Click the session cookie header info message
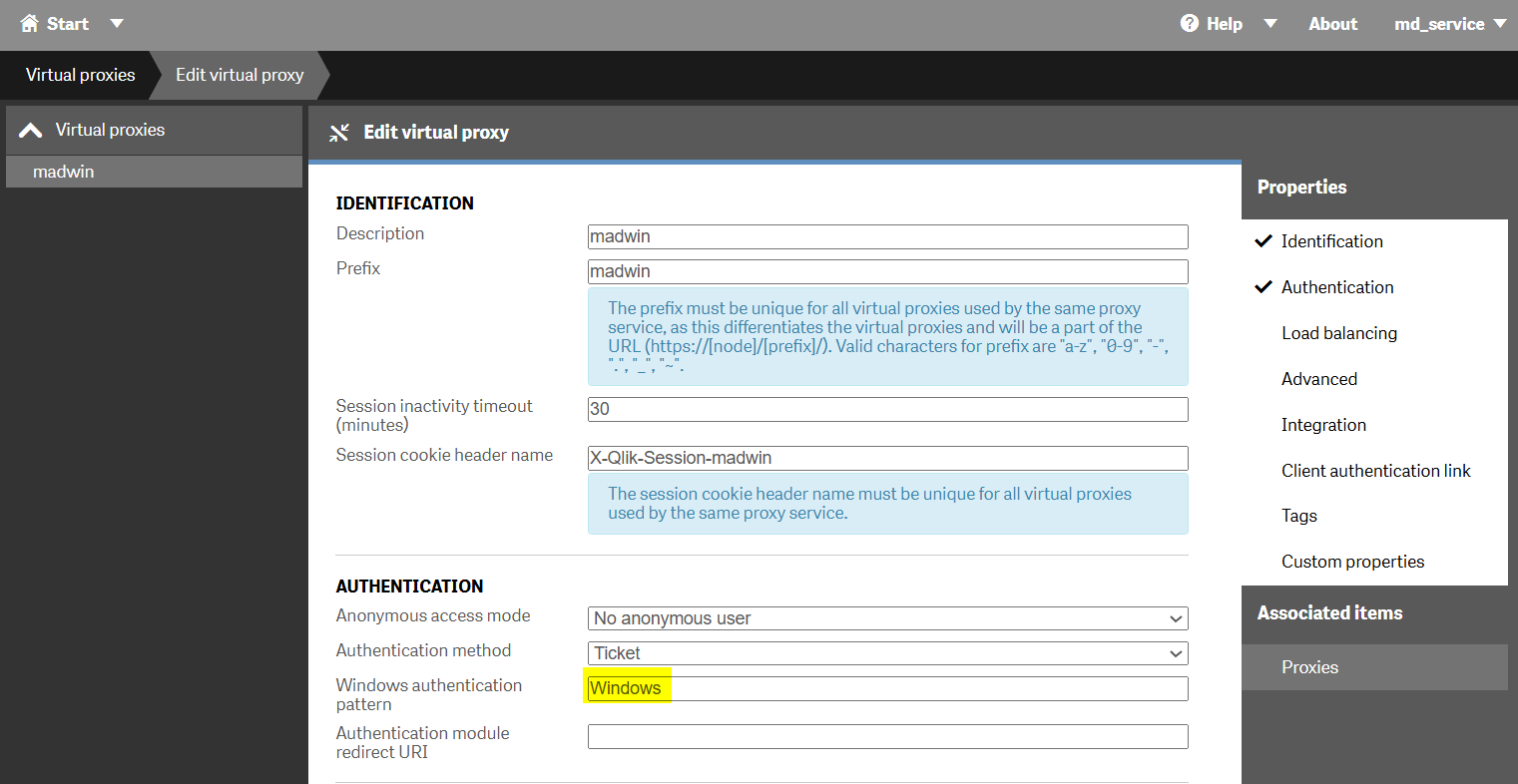Viewport: 1518px width, 784px height. tap(887, 504)
